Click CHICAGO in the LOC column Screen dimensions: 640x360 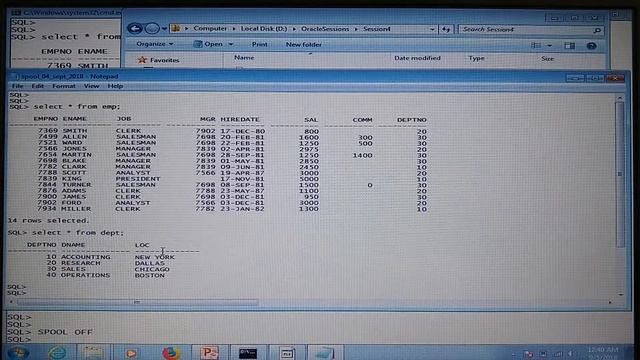(152, 269)
